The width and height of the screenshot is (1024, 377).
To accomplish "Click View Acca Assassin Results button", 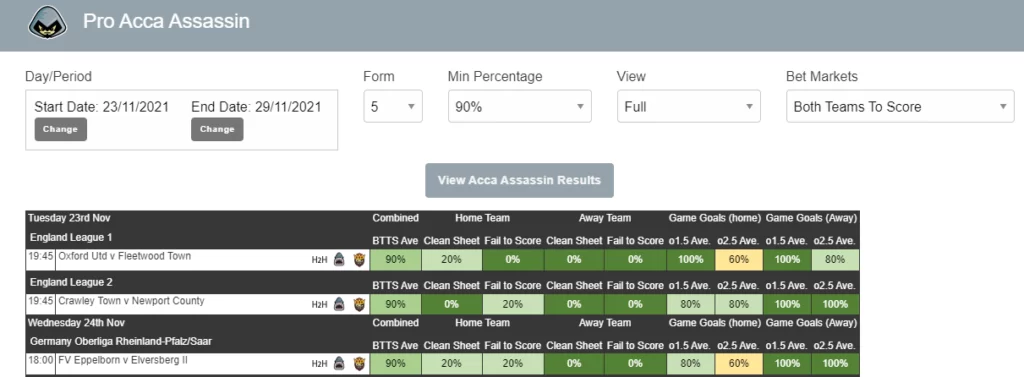I will (519, 180).
